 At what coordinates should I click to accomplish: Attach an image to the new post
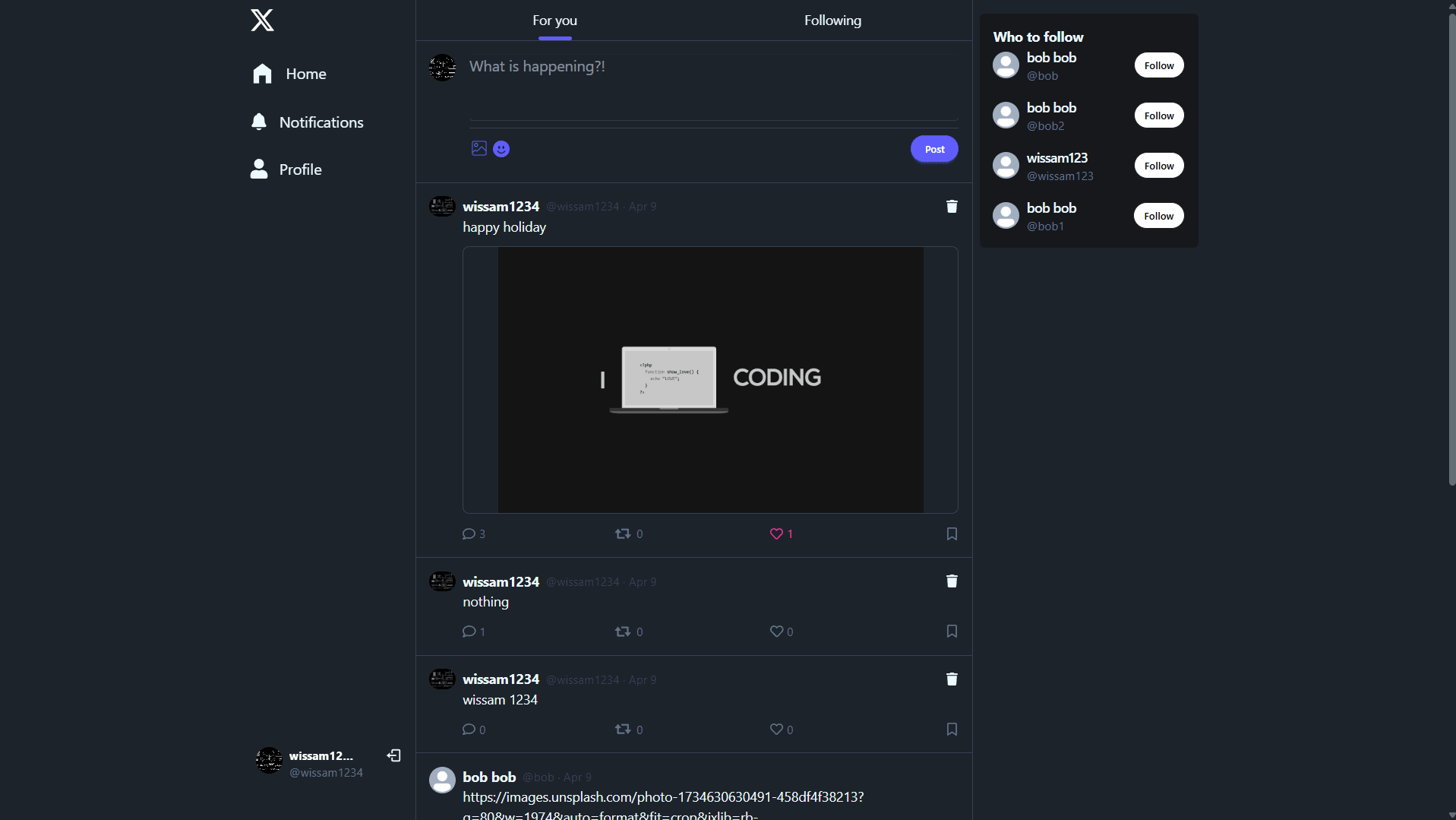(479, 148)
